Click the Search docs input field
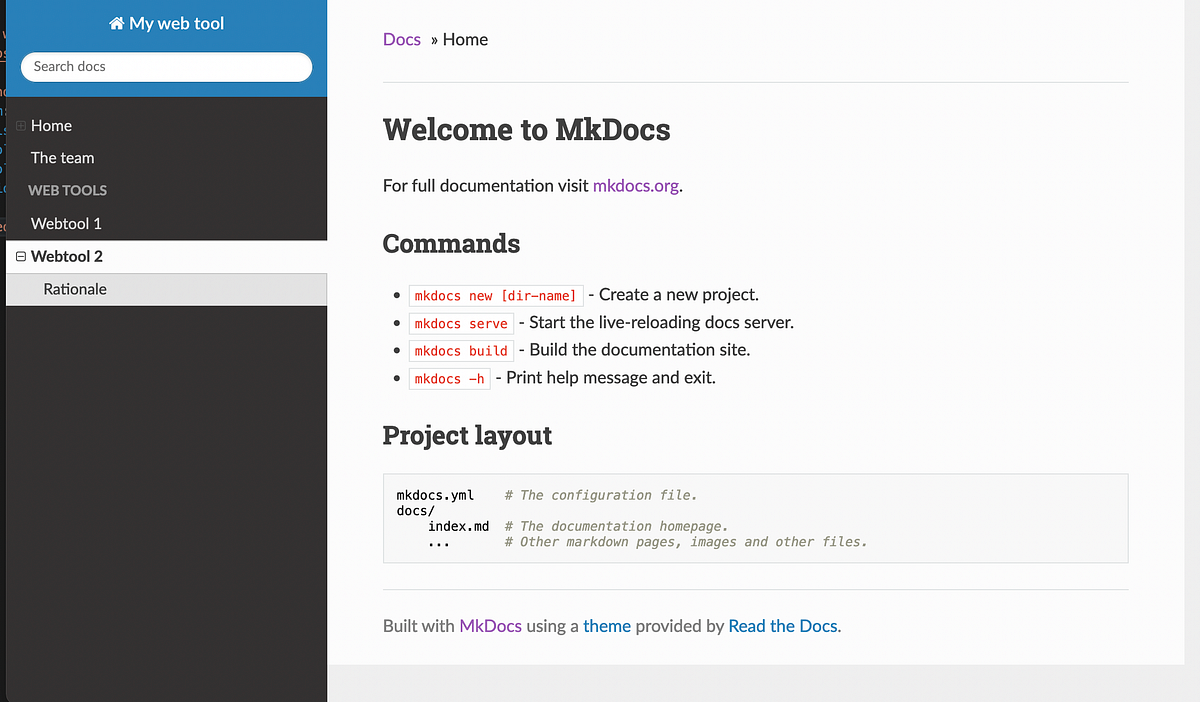Image resolution: width=1200 pixels, height=702 pixels. click(x=165, y=67)
